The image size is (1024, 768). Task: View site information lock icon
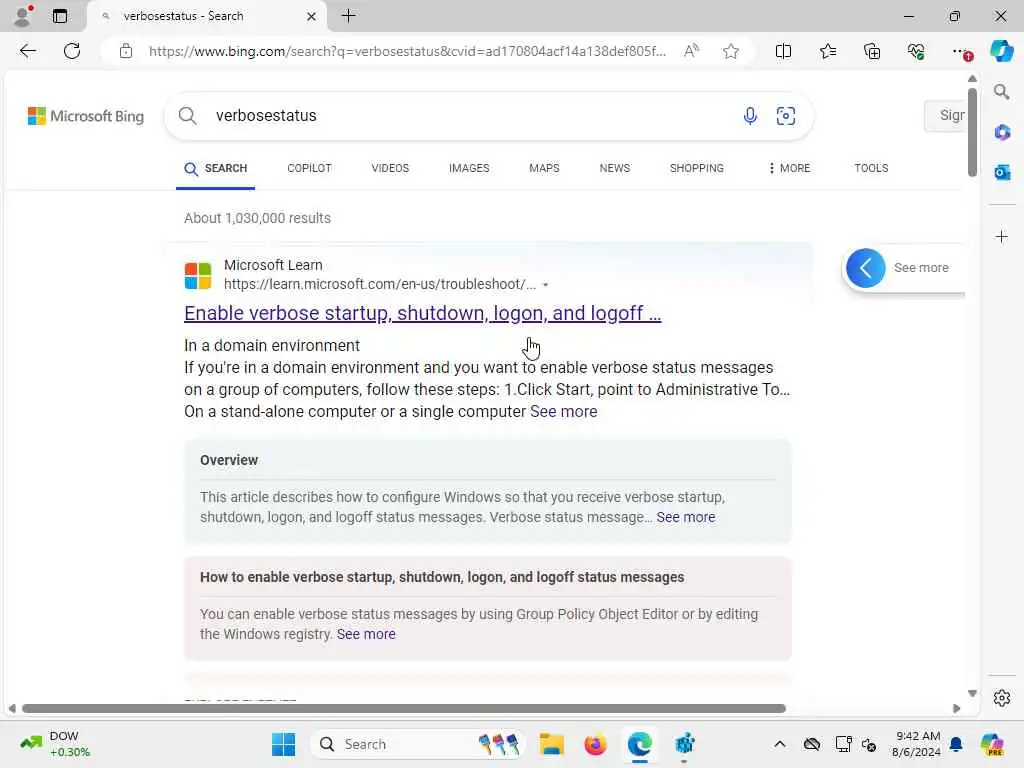126,51
